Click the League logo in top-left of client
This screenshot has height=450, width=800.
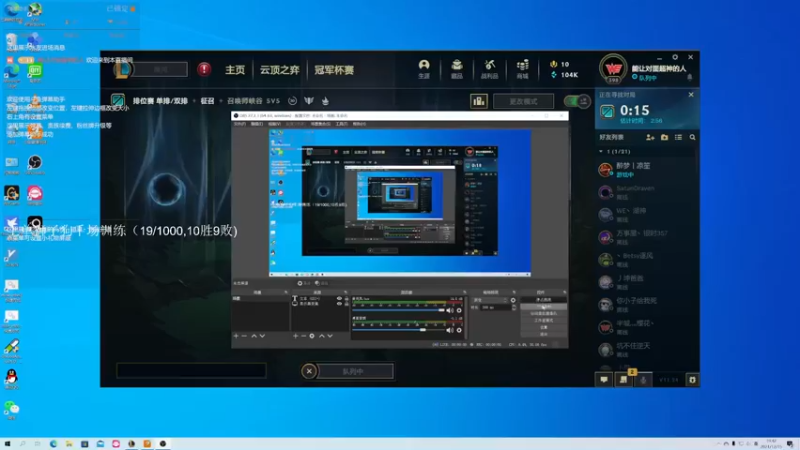122,69
